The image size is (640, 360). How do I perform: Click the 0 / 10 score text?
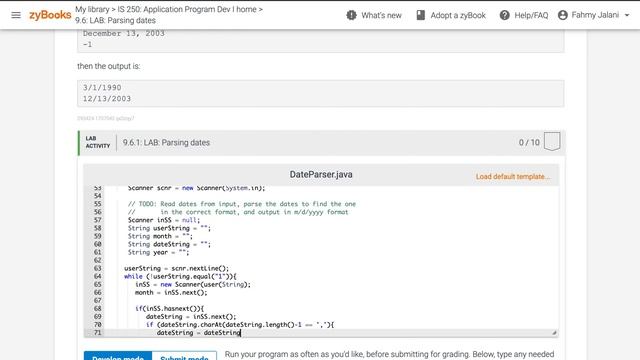click(x=529, y=142)
